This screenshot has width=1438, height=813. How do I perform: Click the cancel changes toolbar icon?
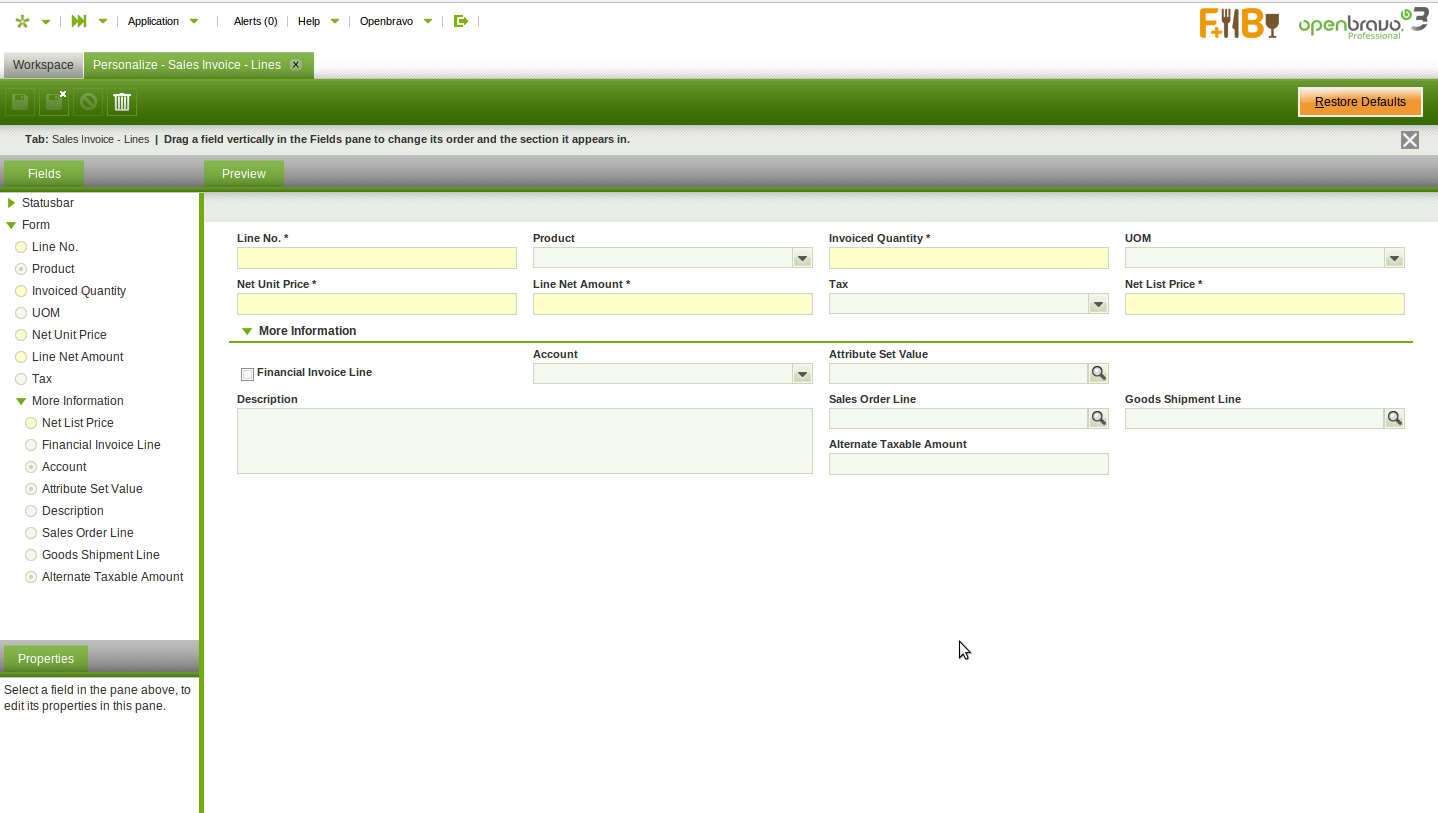tap(88, 102)
